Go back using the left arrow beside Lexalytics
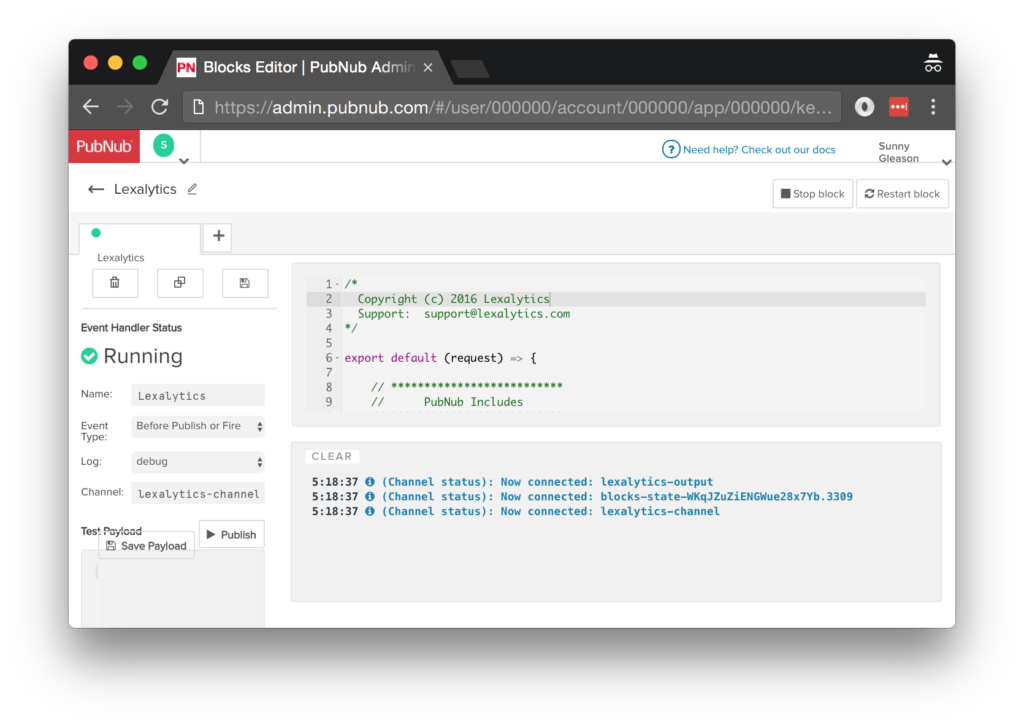Viewport: 1024px width, 726px height. point(96,189)
